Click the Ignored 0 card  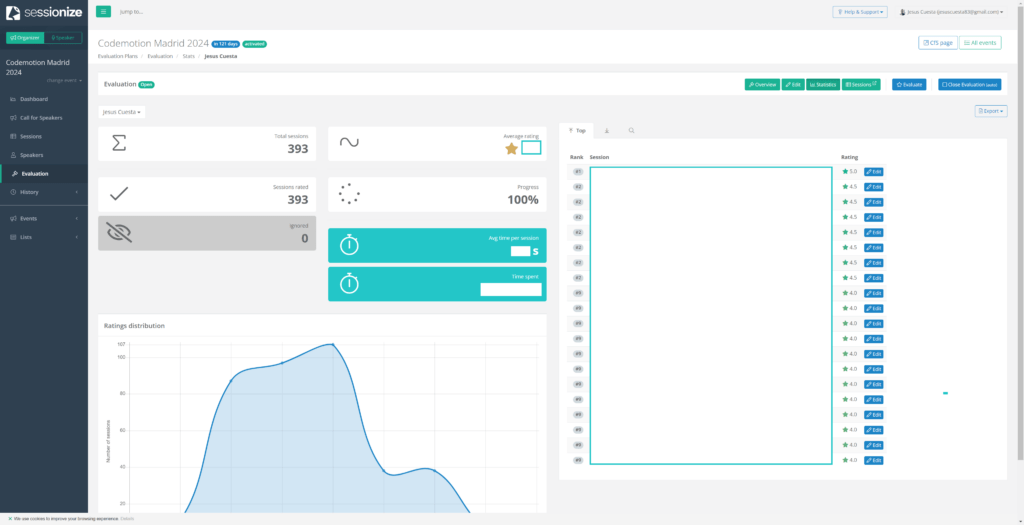(x=207, y=233)
